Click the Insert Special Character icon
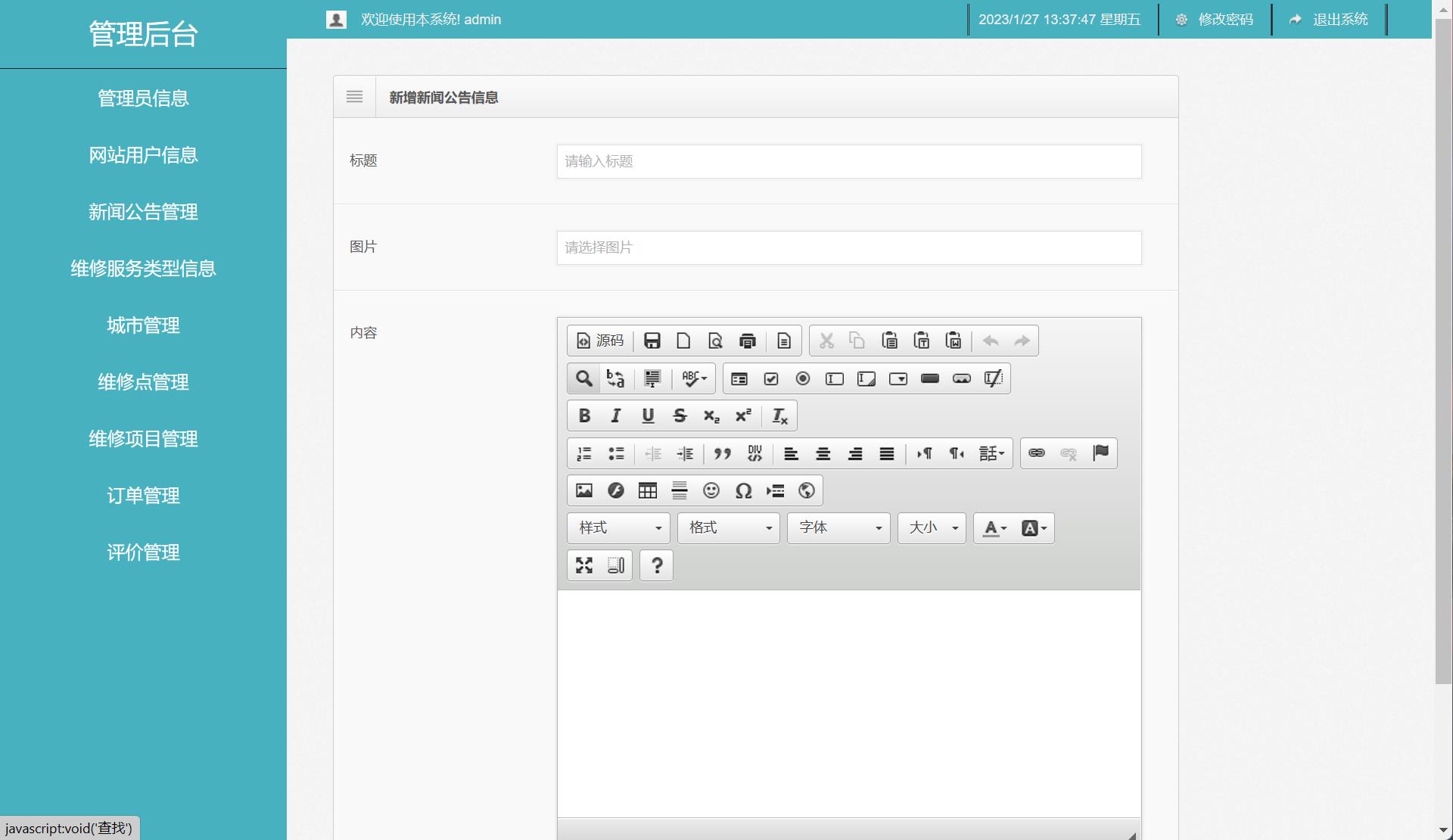The image size is (1453, 840). click(743, 490)
